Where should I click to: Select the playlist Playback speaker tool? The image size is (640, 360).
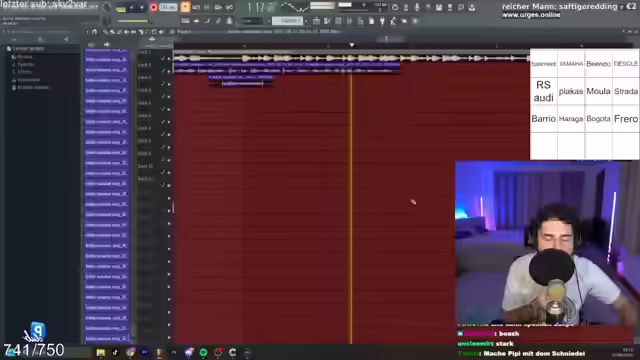coord(162,32)
